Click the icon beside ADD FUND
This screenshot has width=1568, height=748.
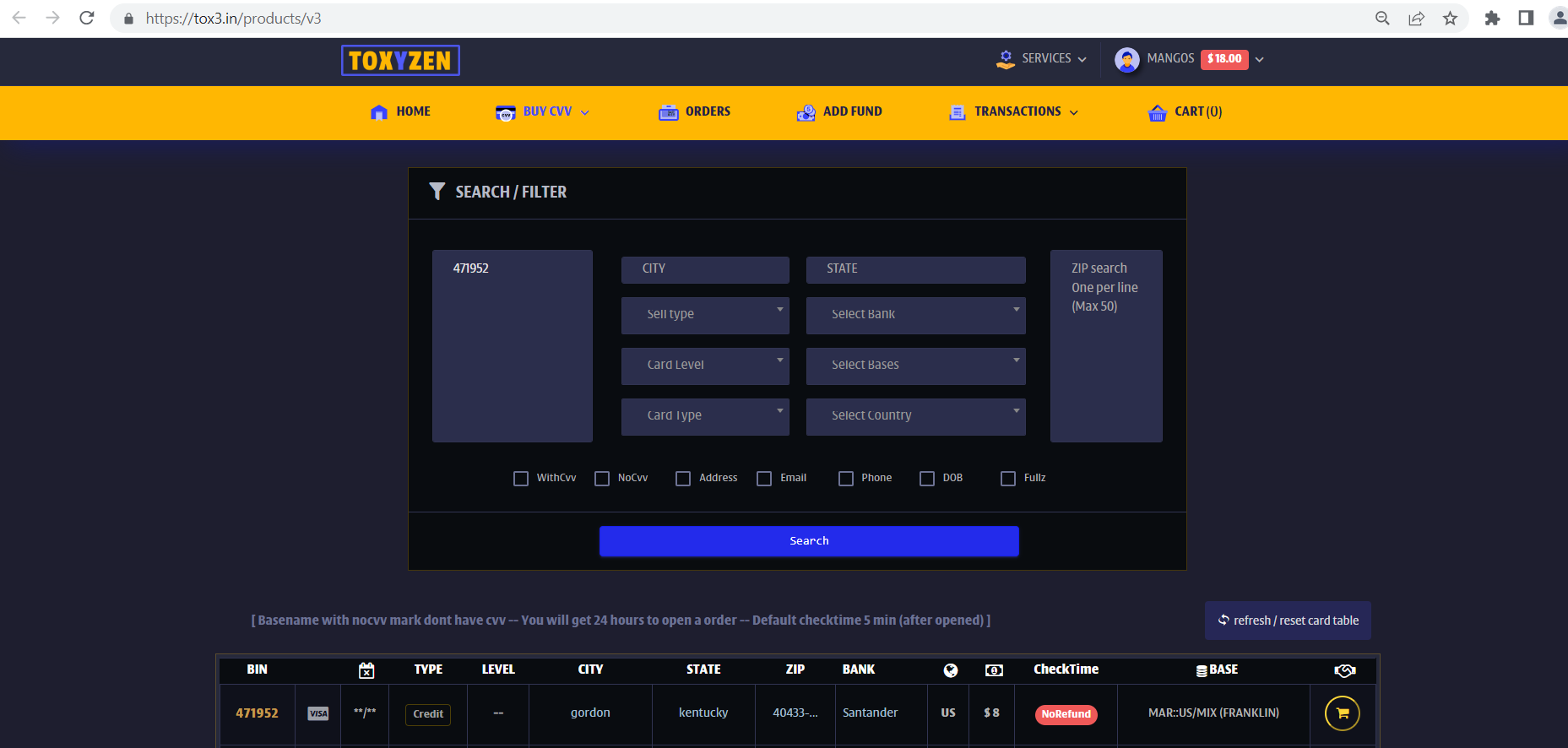coord(806,112)
